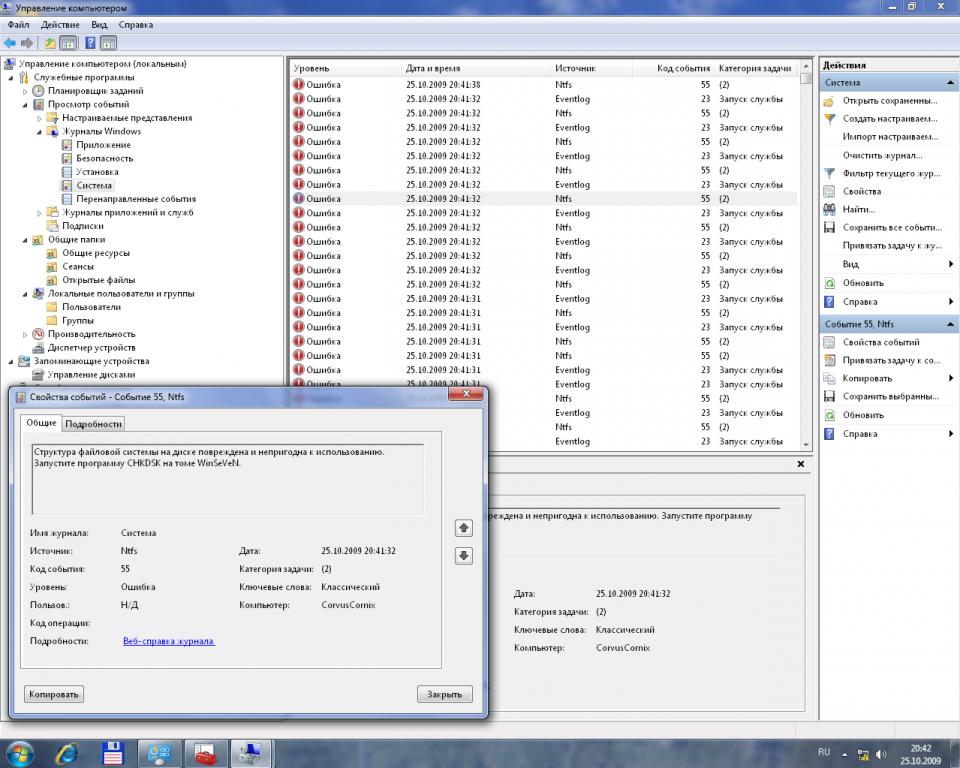Click Обновить under Система actions

(863, 283)
